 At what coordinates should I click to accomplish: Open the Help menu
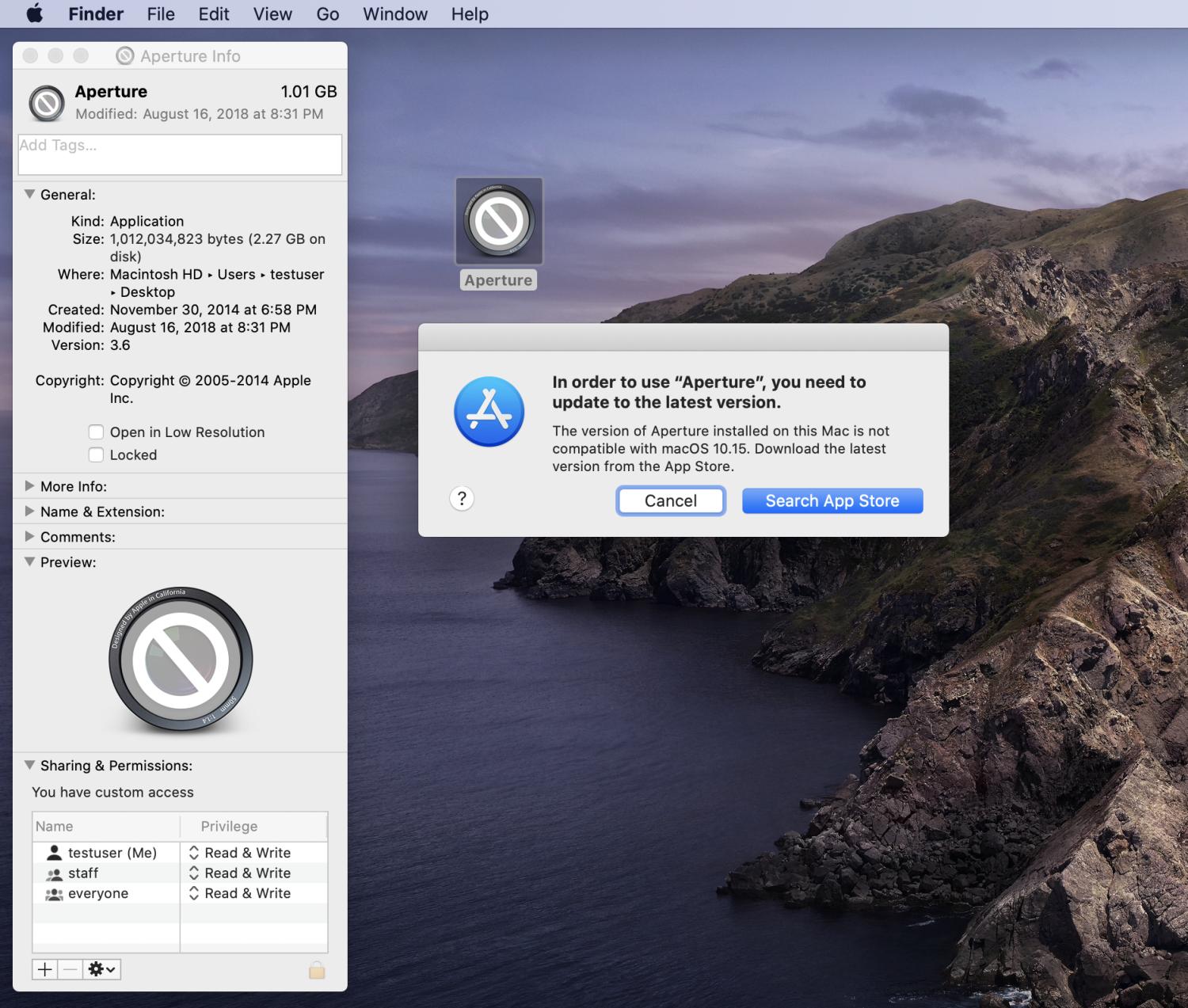pyautogui.click(x=470, y=13)
